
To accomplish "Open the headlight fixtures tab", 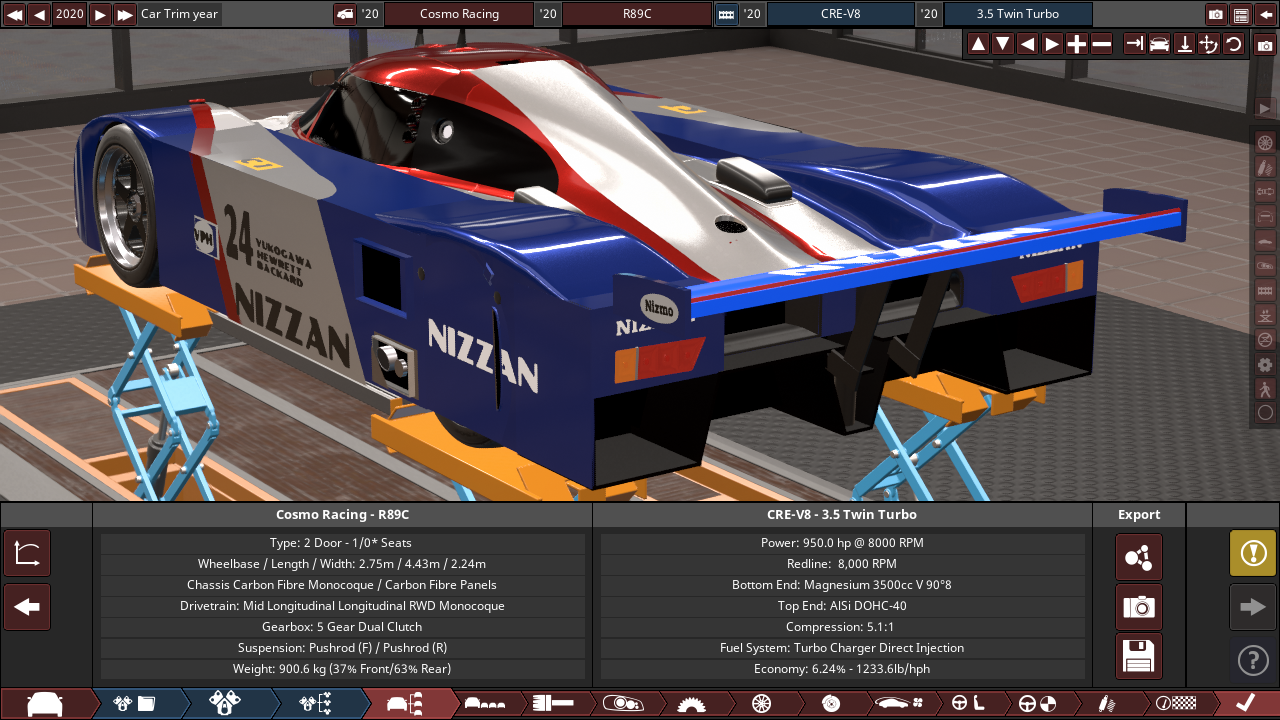I will point(621,704).
